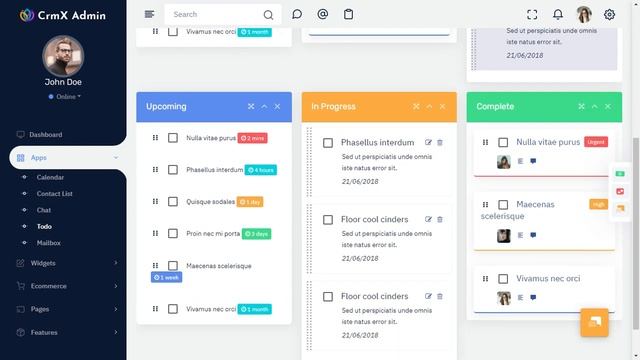The height and width of the screenshot is (360, 640).
Task: Collapse the In Progress panel
Action: (x=429, y=107)
